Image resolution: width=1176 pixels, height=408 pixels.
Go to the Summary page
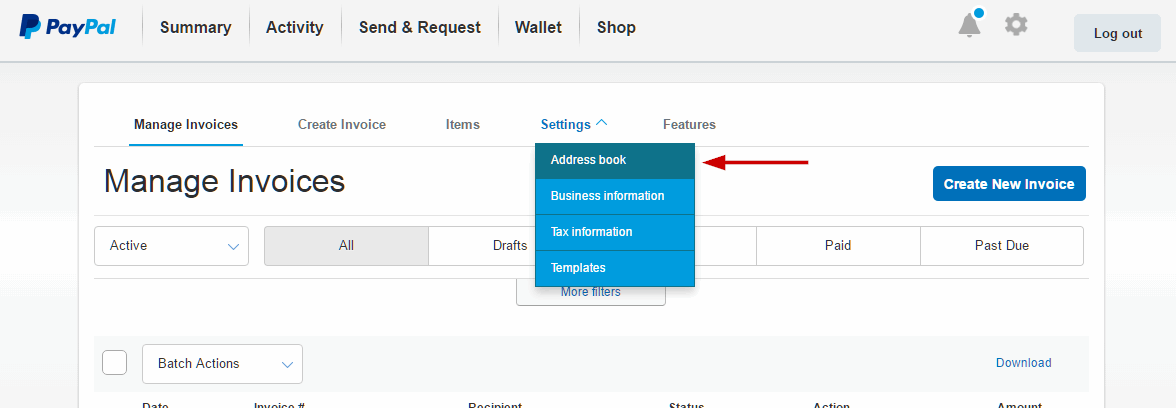[x=196, y=28]
